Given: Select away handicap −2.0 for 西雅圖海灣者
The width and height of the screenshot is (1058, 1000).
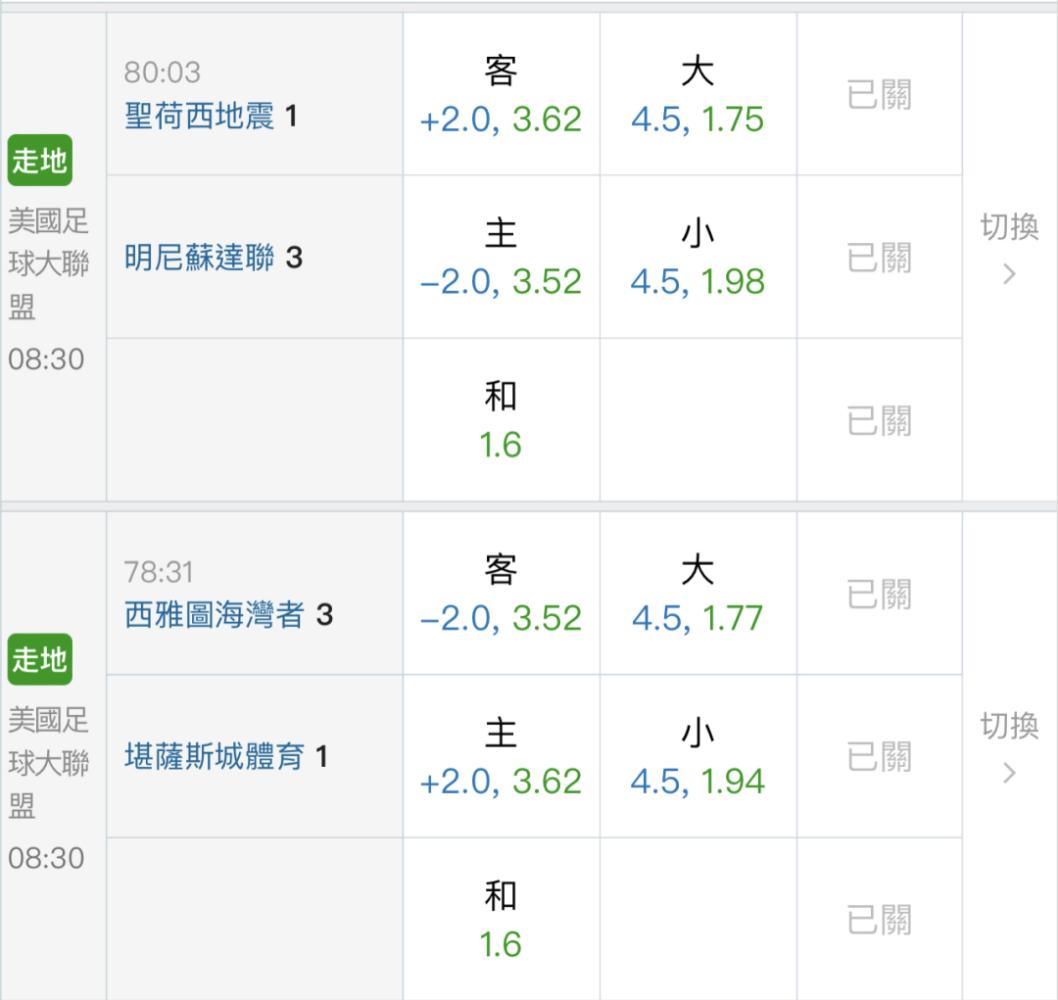Looking at the screenshot, I should pyautogui.click(x=501, y=593).
